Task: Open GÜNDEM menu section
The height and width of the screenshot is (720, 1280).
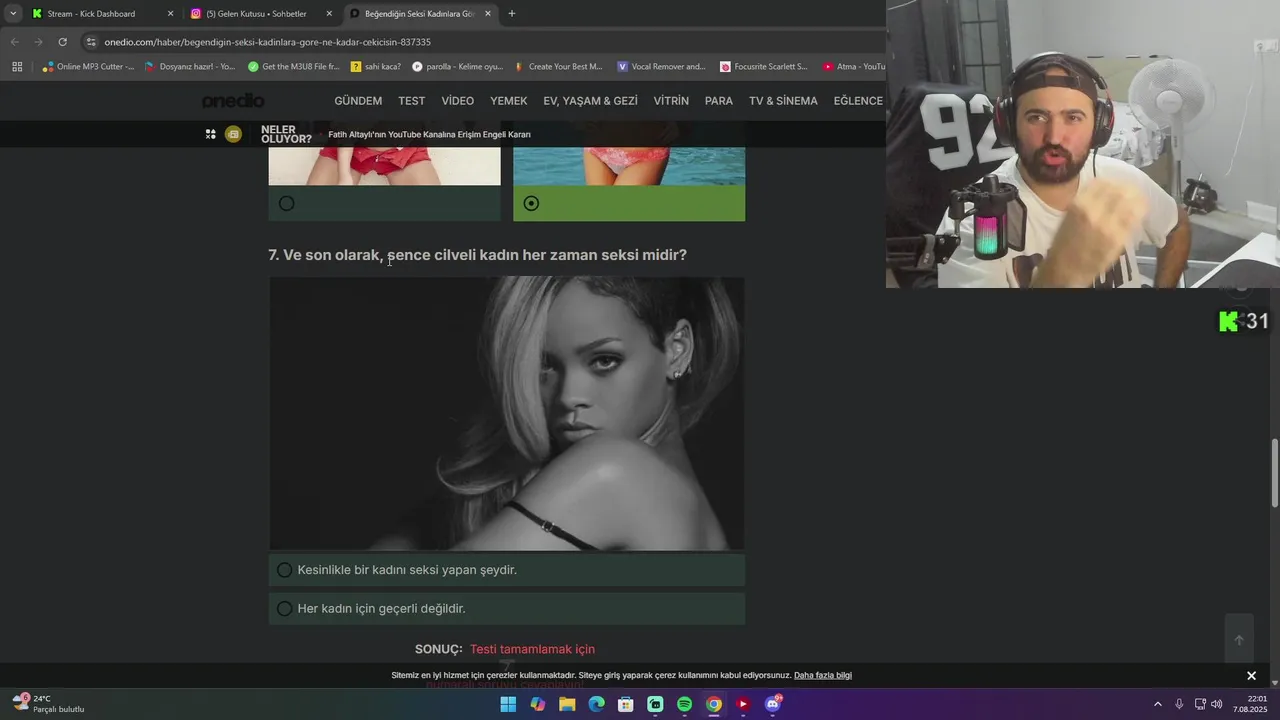Action: pos(358,101)
